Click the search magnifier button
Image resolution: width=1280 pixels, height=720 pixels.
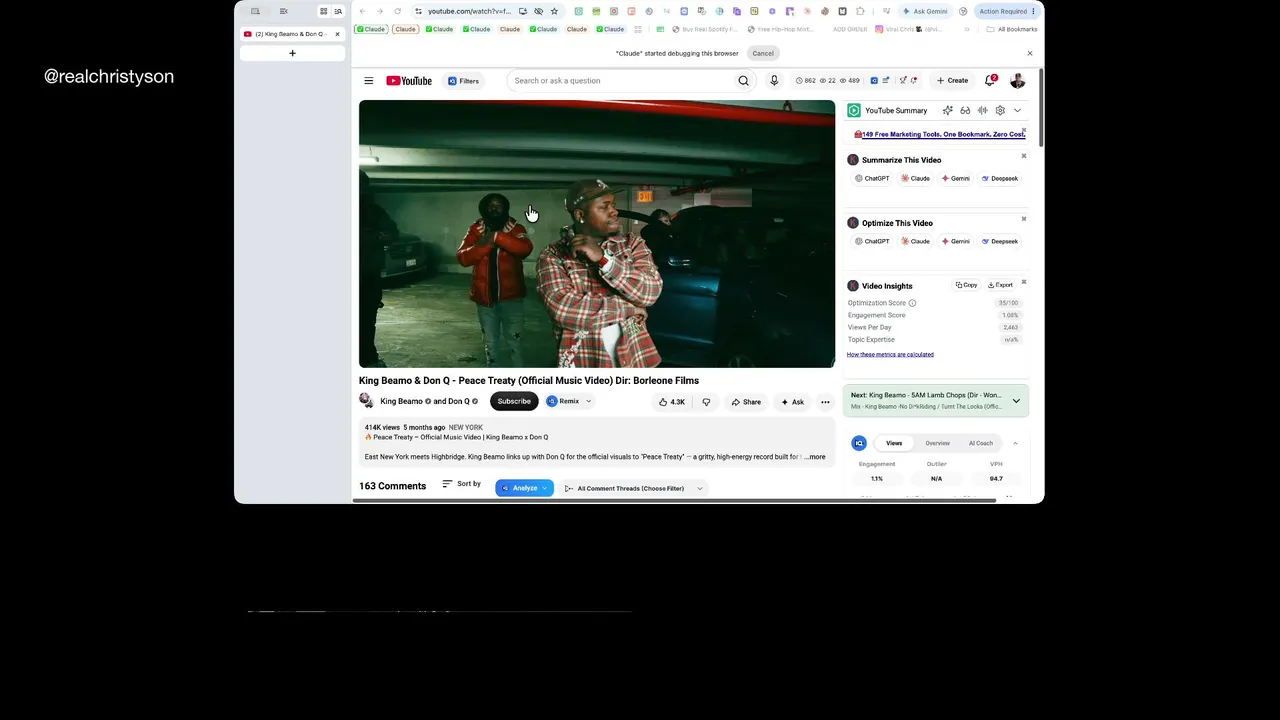click(743, 81)
